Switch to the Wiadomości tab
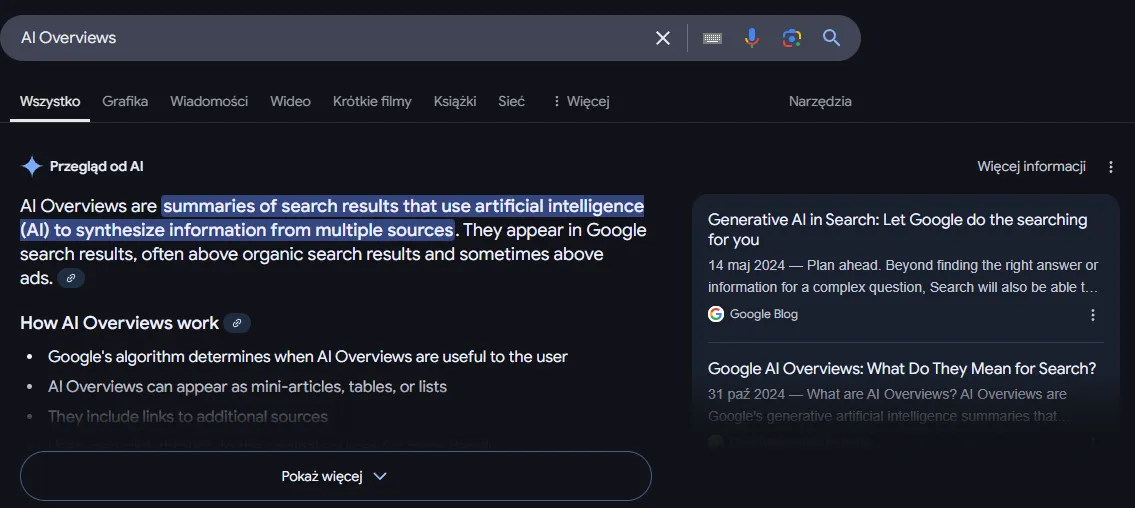Screen dimensions: 1135x508 [x=209, y=101]
